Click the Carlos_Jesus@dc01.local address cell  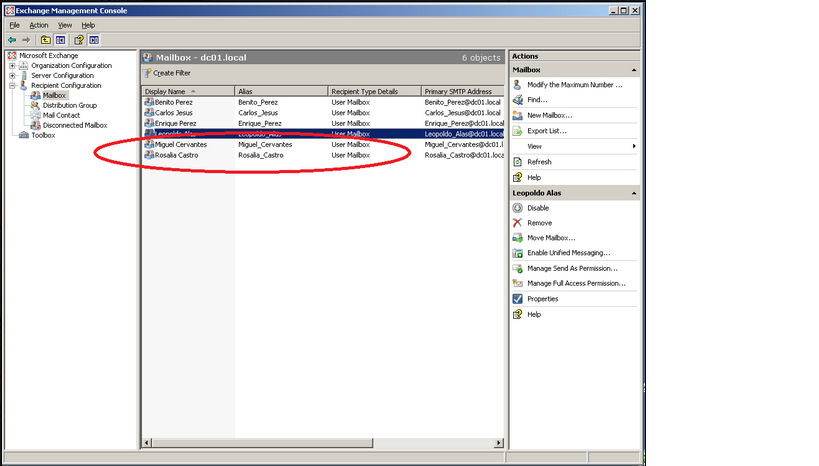[x=462, y=113]
